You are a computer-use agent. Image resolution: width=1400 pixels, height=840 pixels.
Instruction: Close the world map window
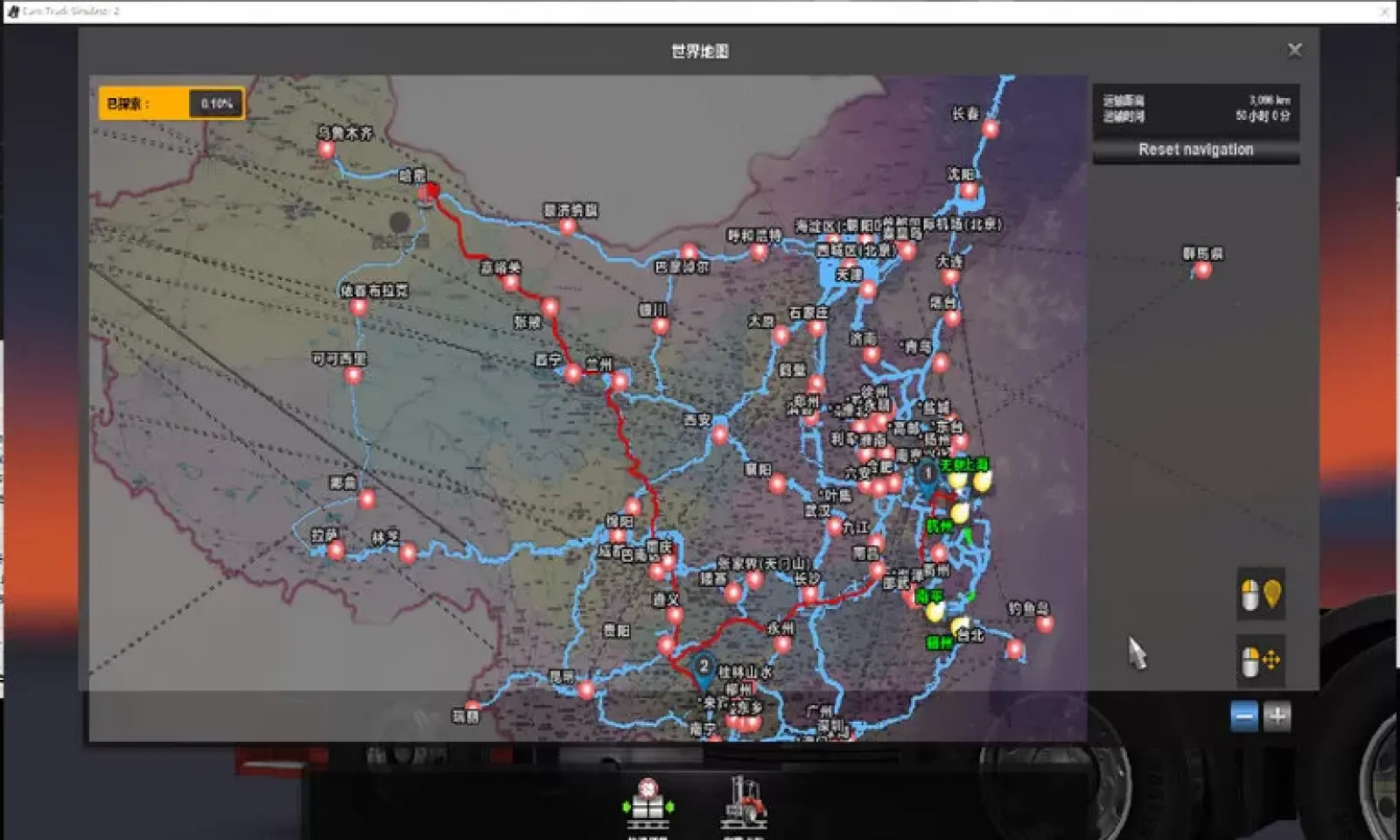pyautogui.click(x=1295, y=51)
